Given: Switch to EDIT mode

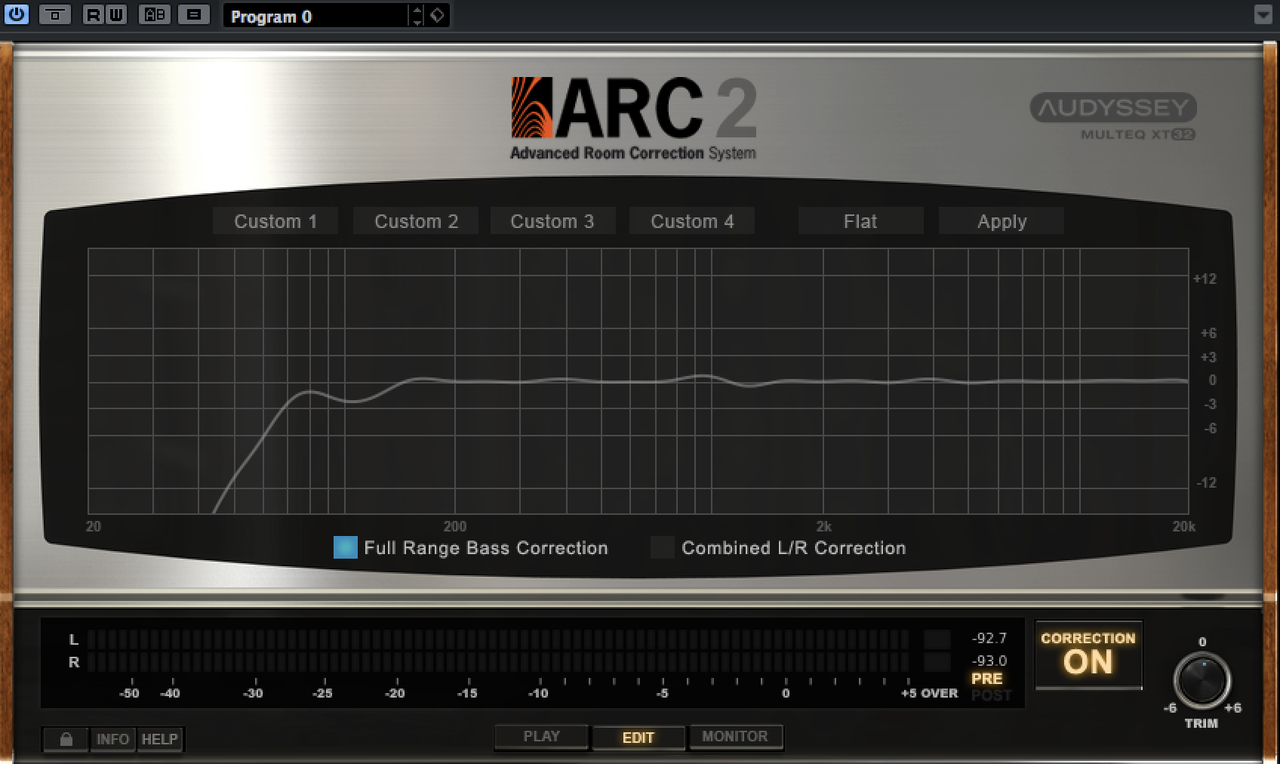Looking at the screenshot, I should 638,737.
